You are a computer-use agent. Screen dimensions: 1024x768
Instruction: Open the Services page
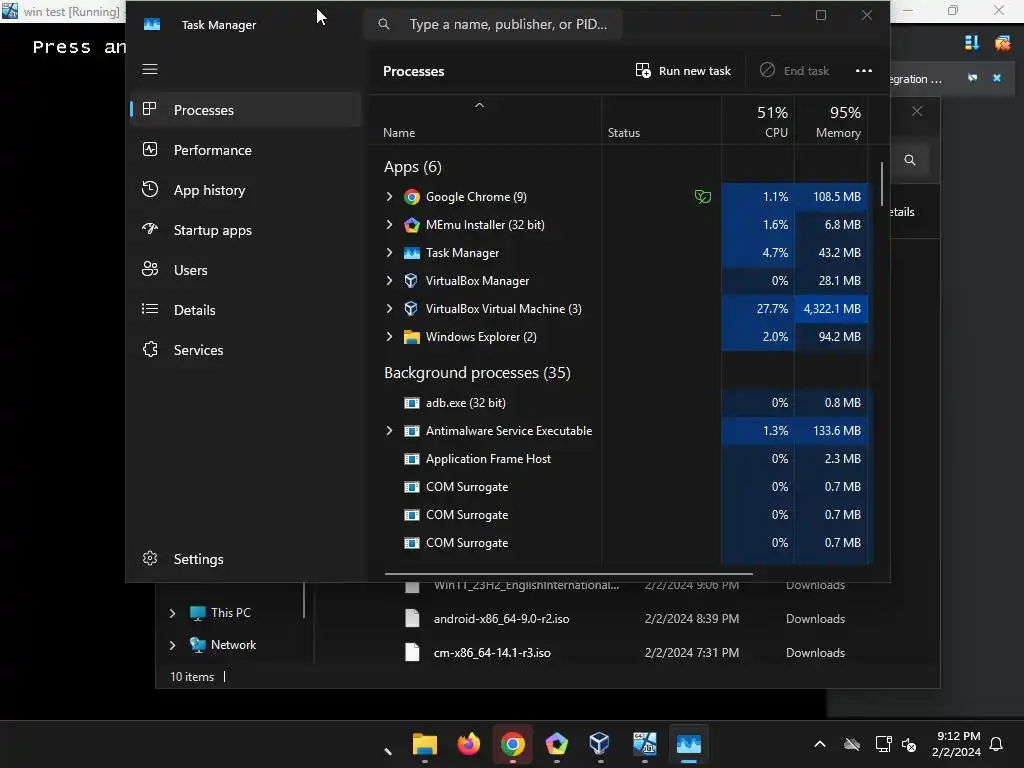246,349
